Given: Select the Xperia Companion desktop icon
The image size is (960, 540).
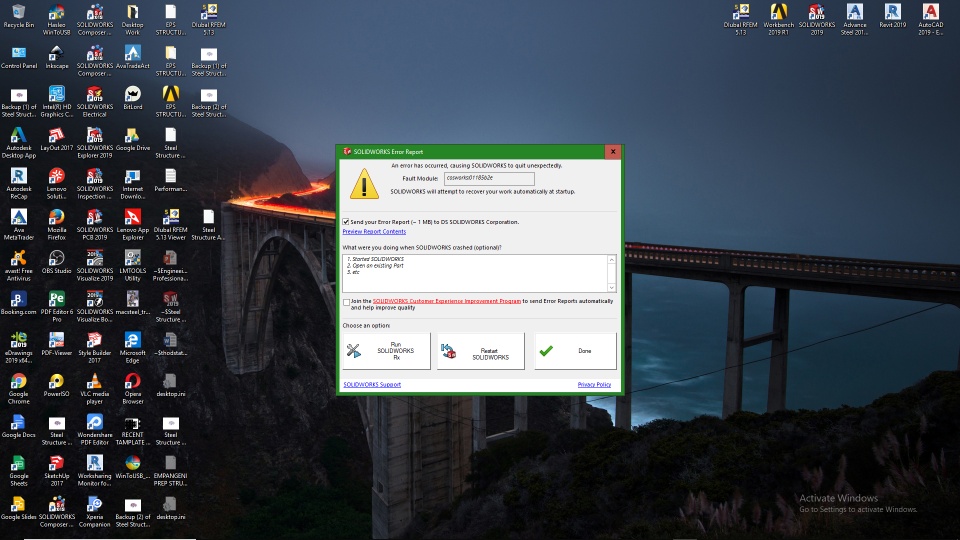Looking at the screenshot, I should tap(94, 512).
